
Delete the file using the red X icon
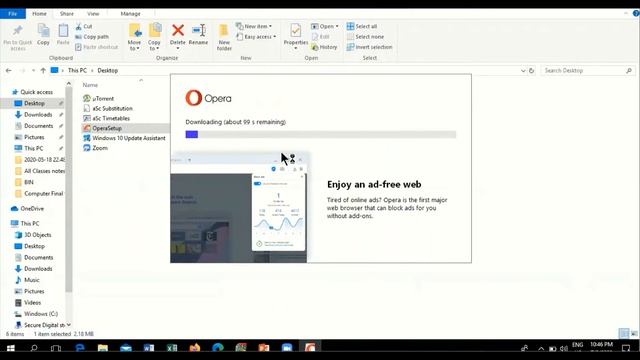click(178, 30)
